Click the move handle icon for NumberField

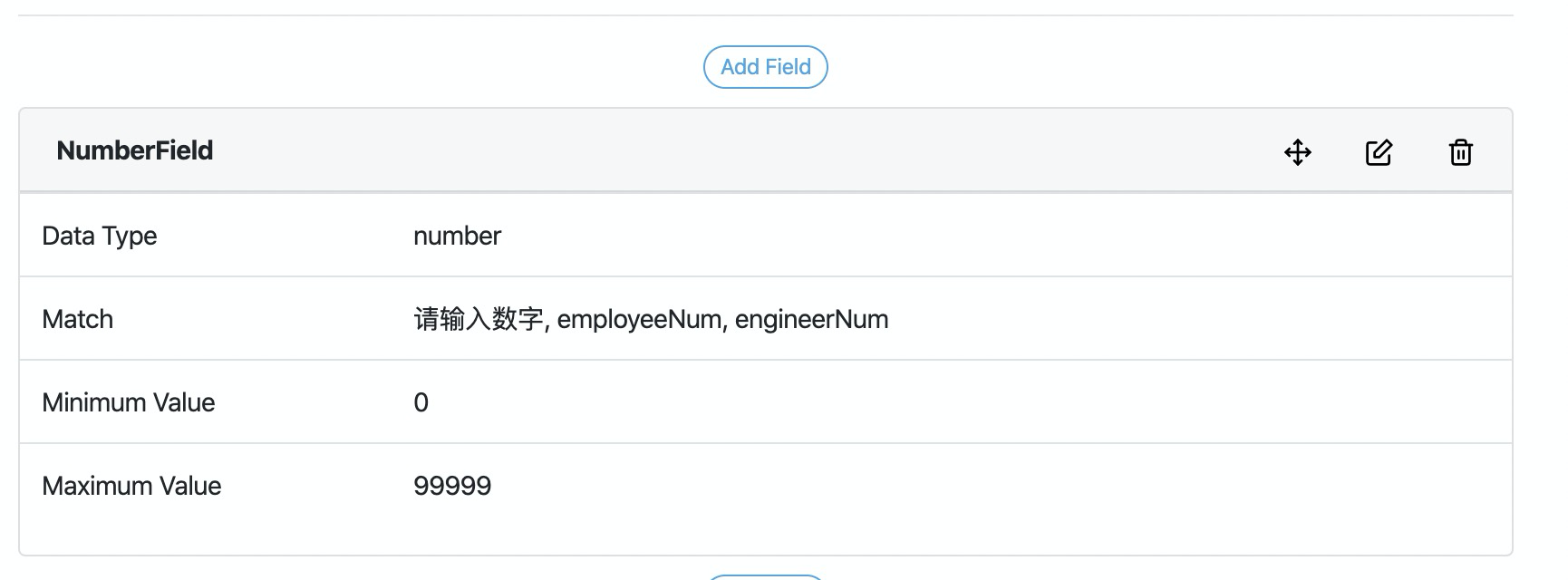pos(1298,152)
